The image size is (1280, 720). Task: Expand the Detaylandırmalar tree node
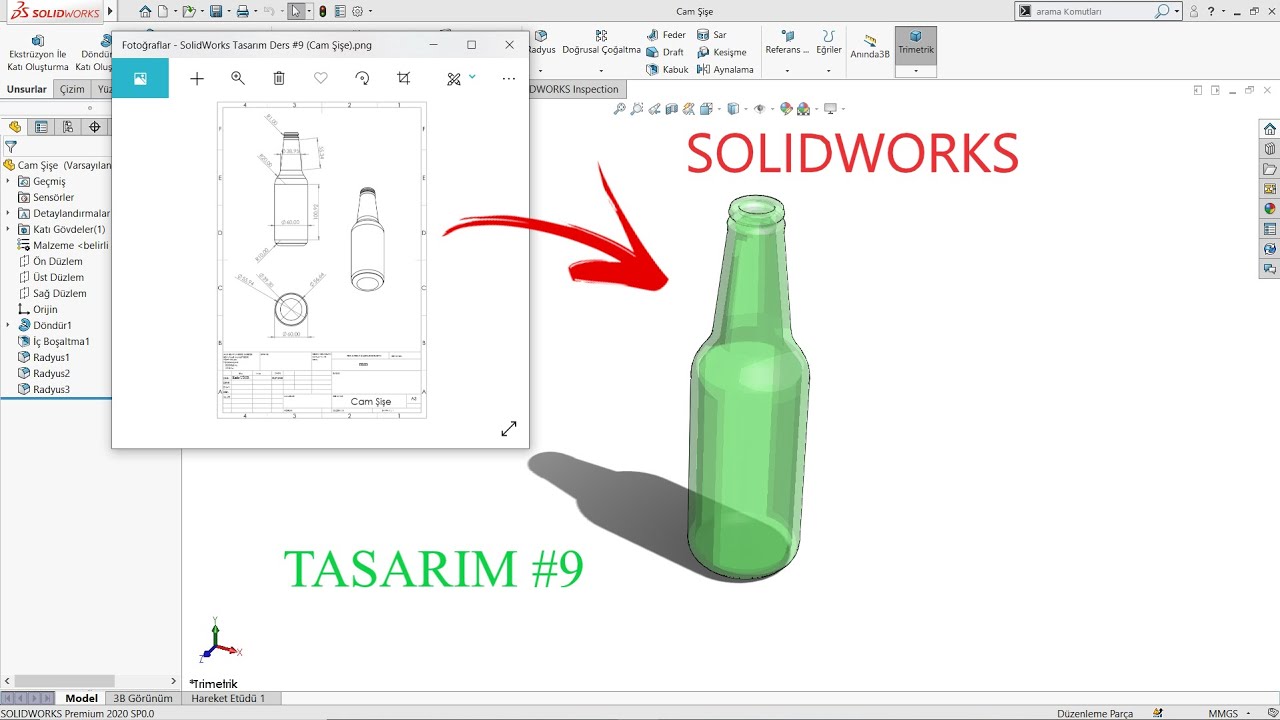click(8, 213)
